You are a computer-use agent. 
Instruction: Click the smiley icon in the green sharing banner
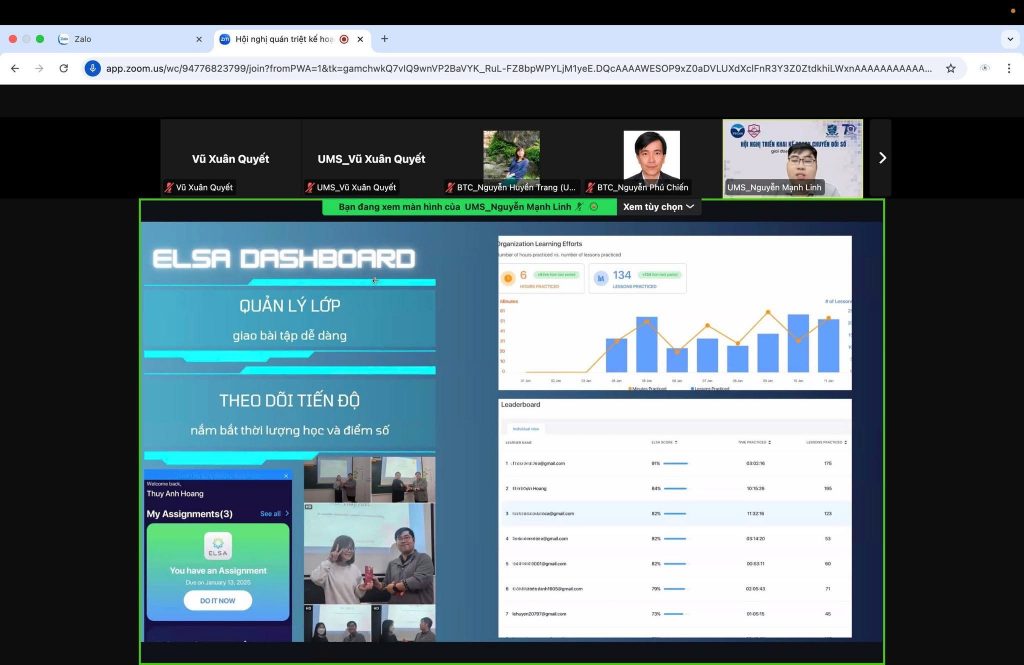(x=594, y=207)
